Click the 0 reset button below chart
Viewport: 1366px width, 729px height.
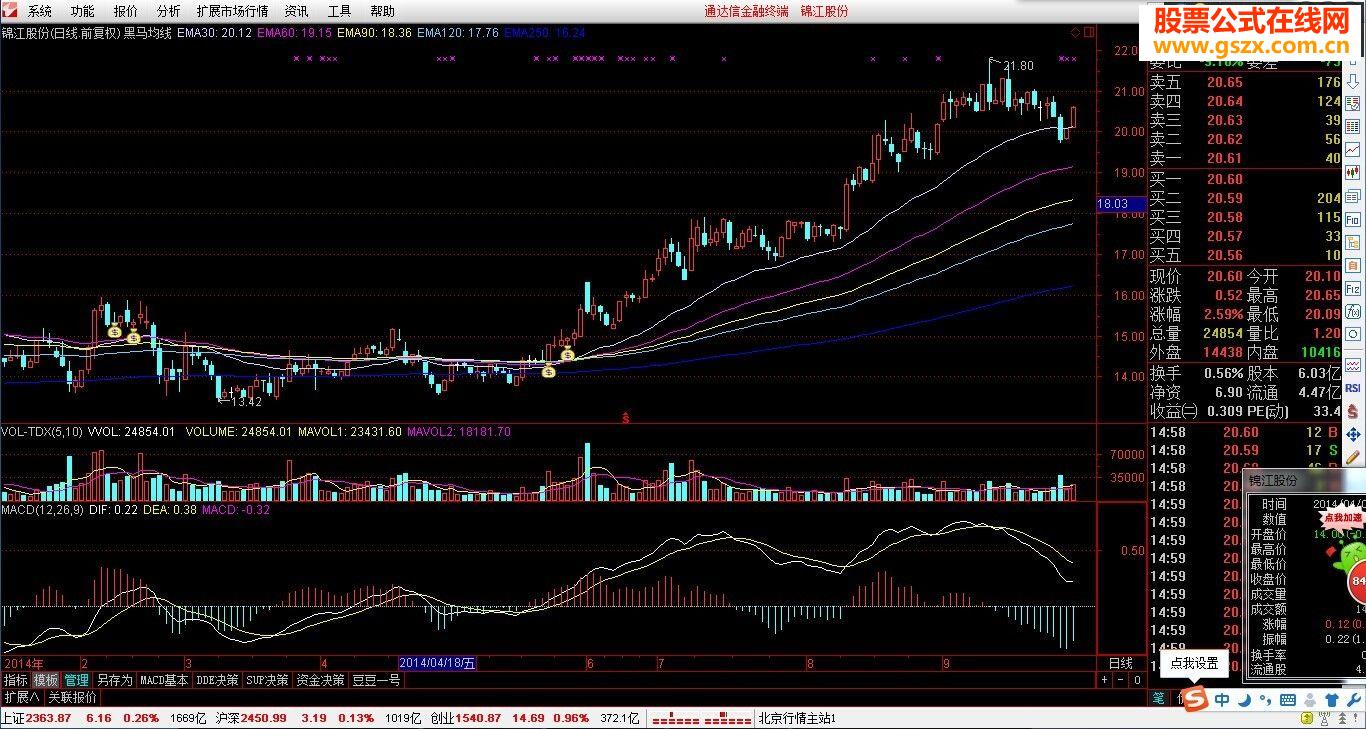[x=1136, y=680]
